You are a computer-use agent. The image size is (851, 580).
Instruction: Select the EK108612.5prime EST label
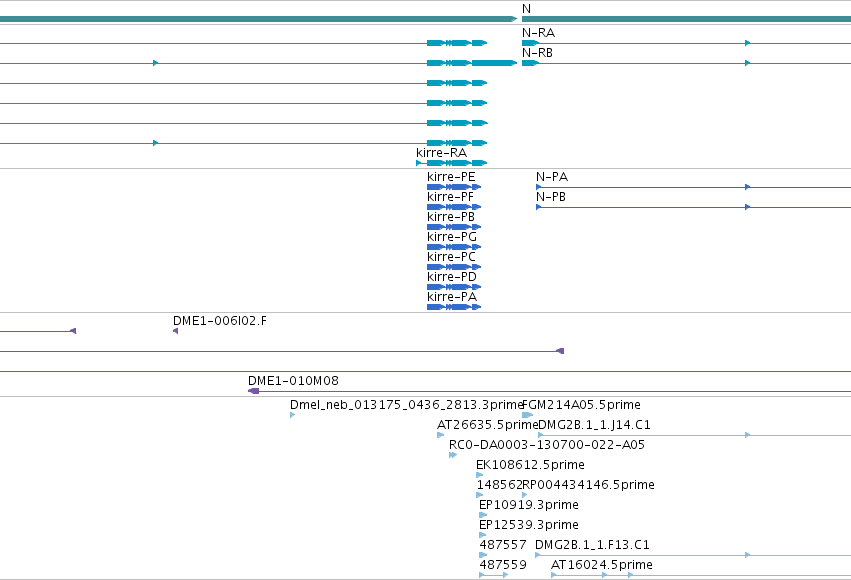click(x=530, y=465)
